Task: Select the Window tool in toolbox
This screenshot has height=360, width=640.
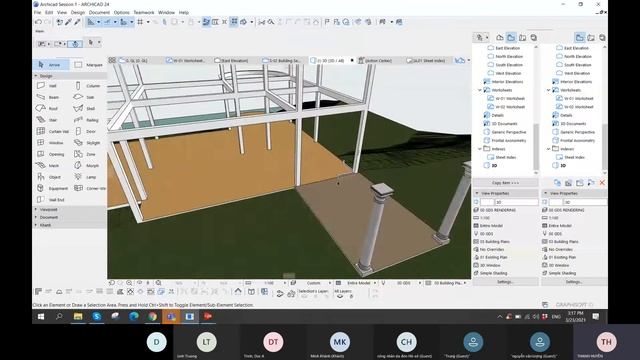Action: coord(50,143)
